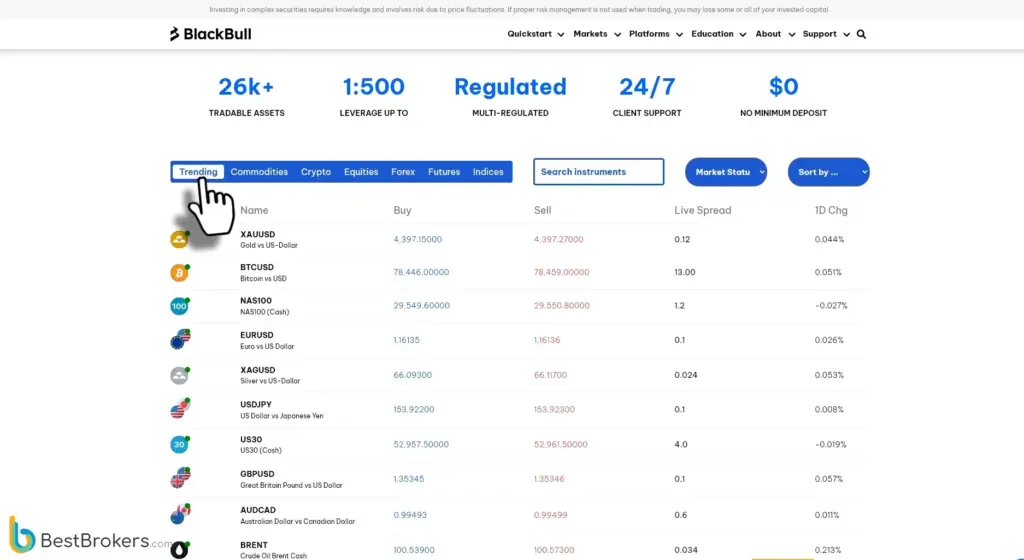Click BTCUSD live spread 13.00

(684, 272)
